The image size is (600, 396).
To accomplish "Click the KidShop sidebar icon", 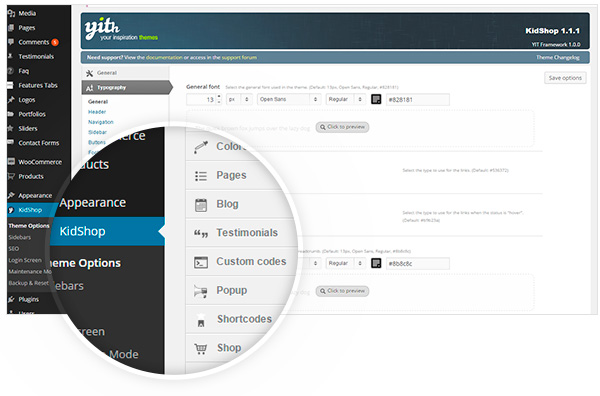I will click(11, 210).
